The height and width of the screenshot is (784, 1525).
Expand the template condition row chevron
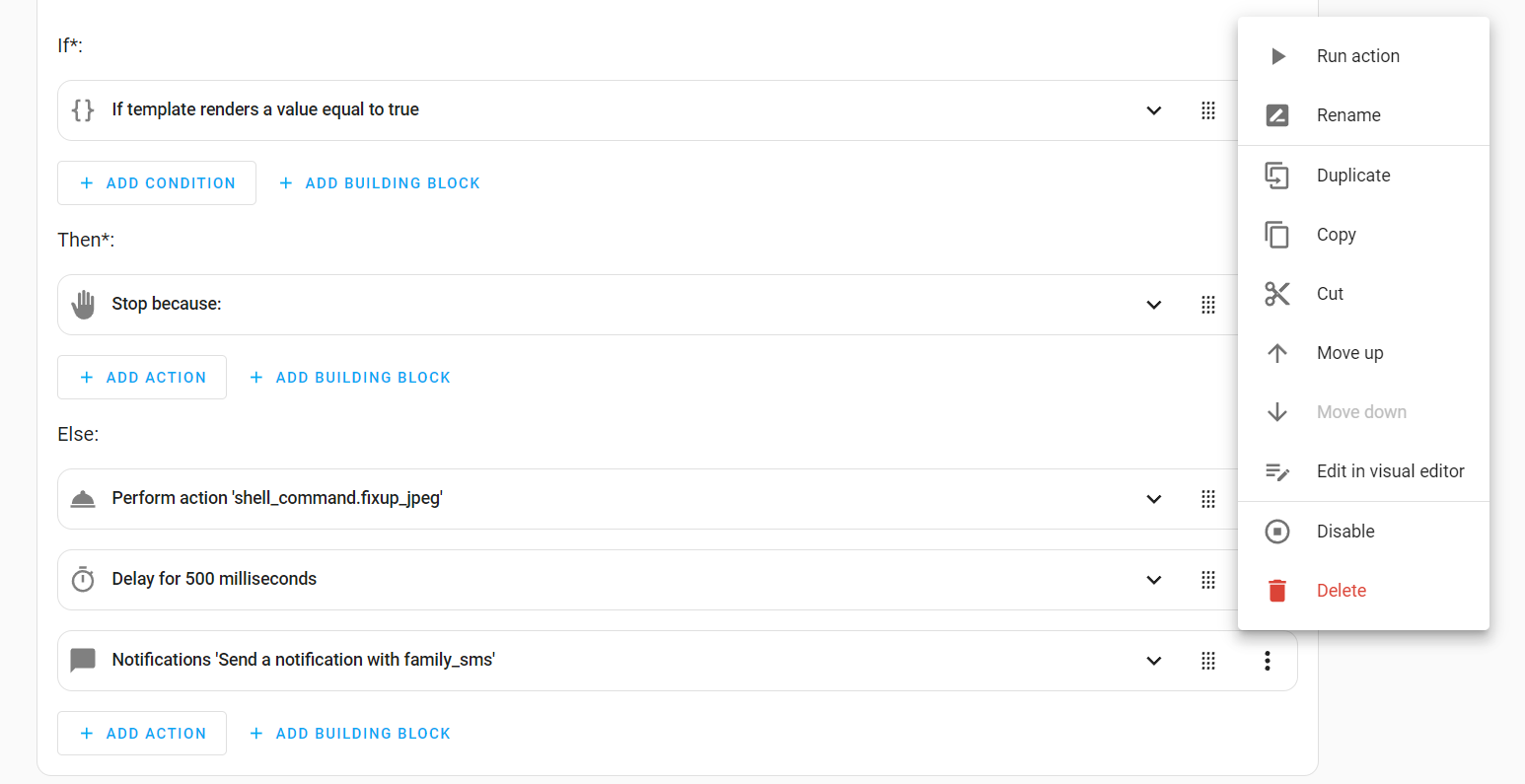pyautogui.click(x=1153, y=110)
